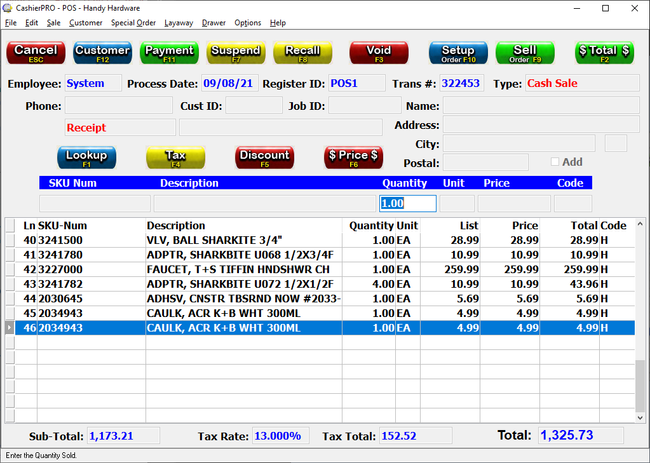Open the Layaway menu
Viewport: 650px width, 463px height.
coord(179,23)
